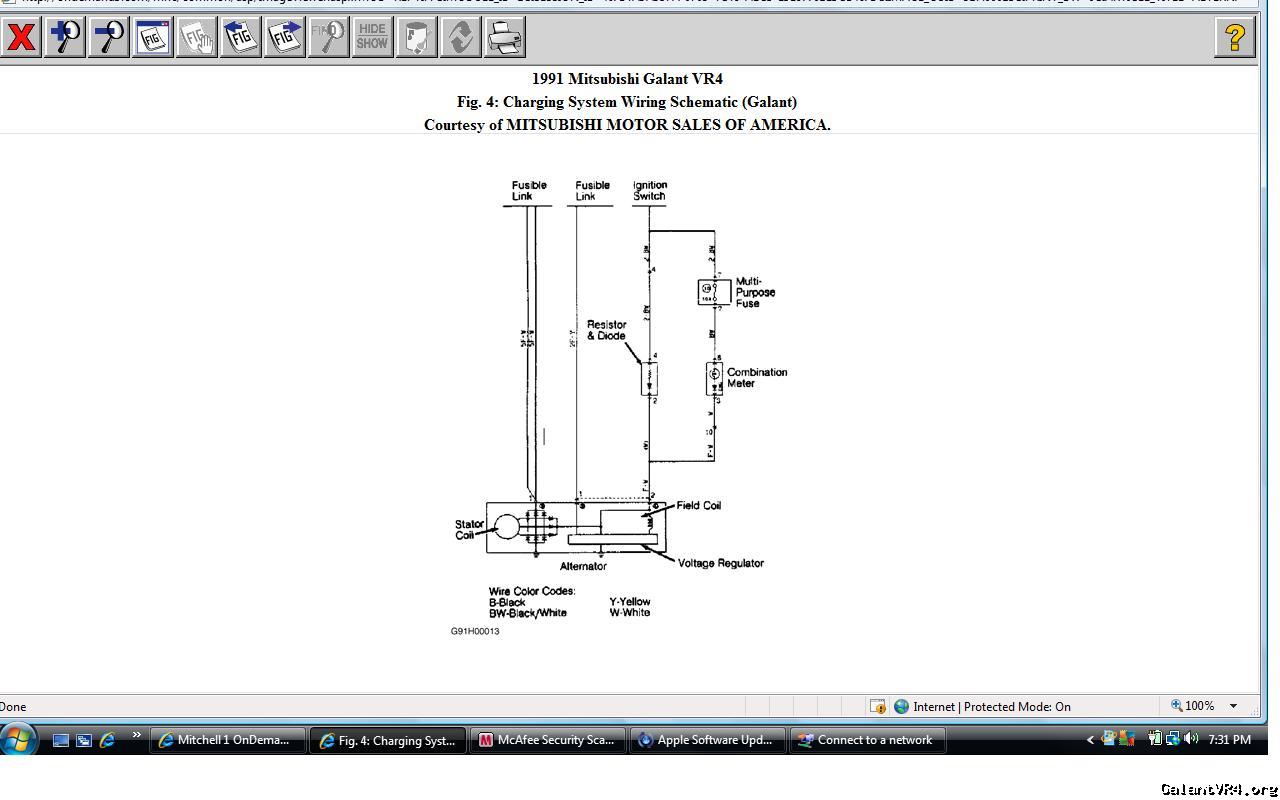1280x800 pixels.
Task: Click the Multi-Purpose Fuse label
Action: click(x=755, y=292)
